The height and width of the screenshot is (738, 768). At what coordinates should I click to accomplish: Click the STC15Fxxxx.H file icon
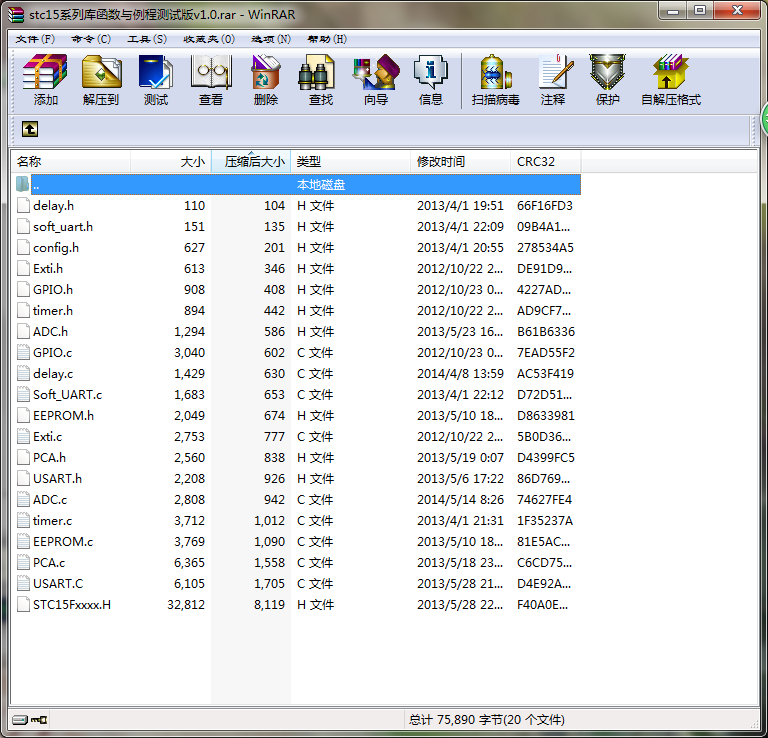pos(23,604)
